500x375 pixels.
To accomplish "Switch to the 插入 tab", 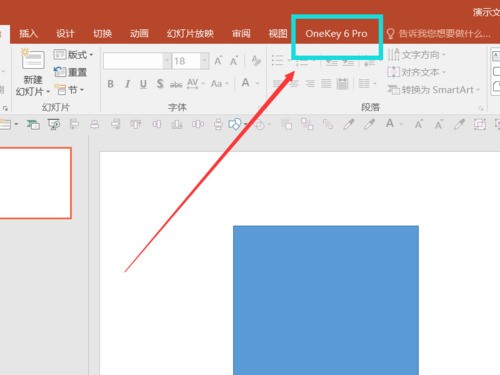I will (x=28, y=34).
